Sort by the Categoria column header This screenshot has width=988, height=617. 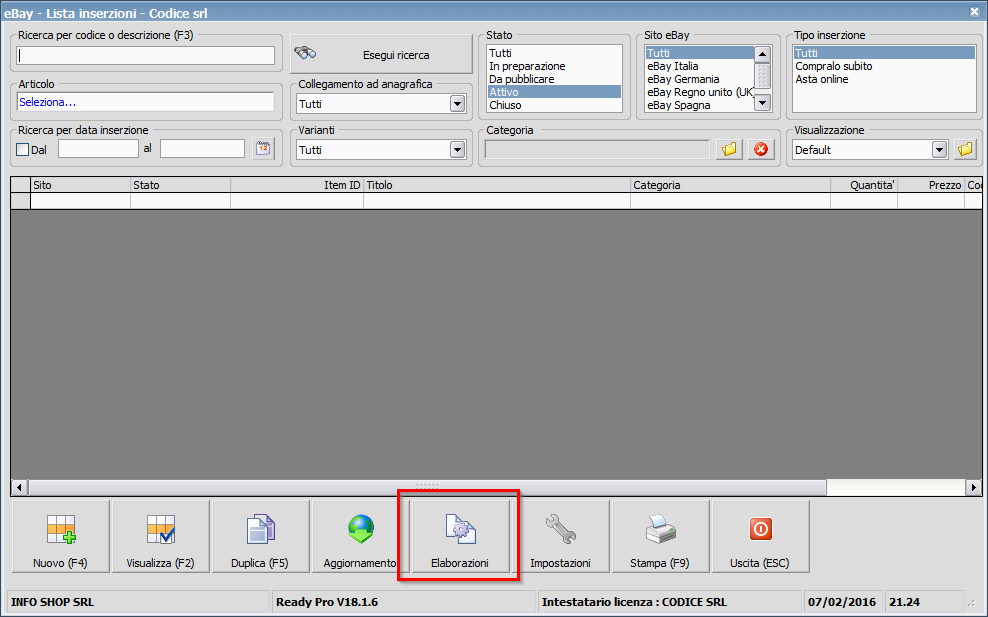(x=731, y=185)
